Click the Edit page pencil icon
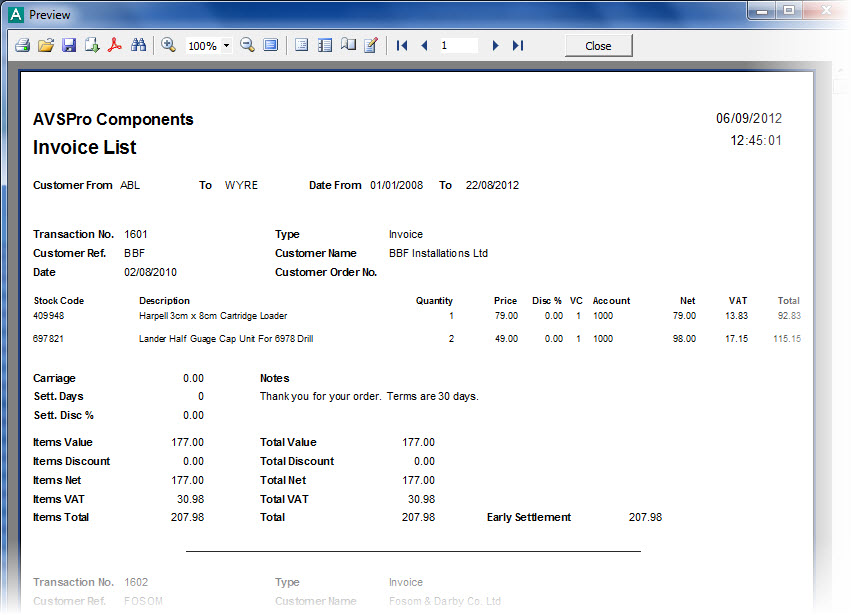 point(371,46)
